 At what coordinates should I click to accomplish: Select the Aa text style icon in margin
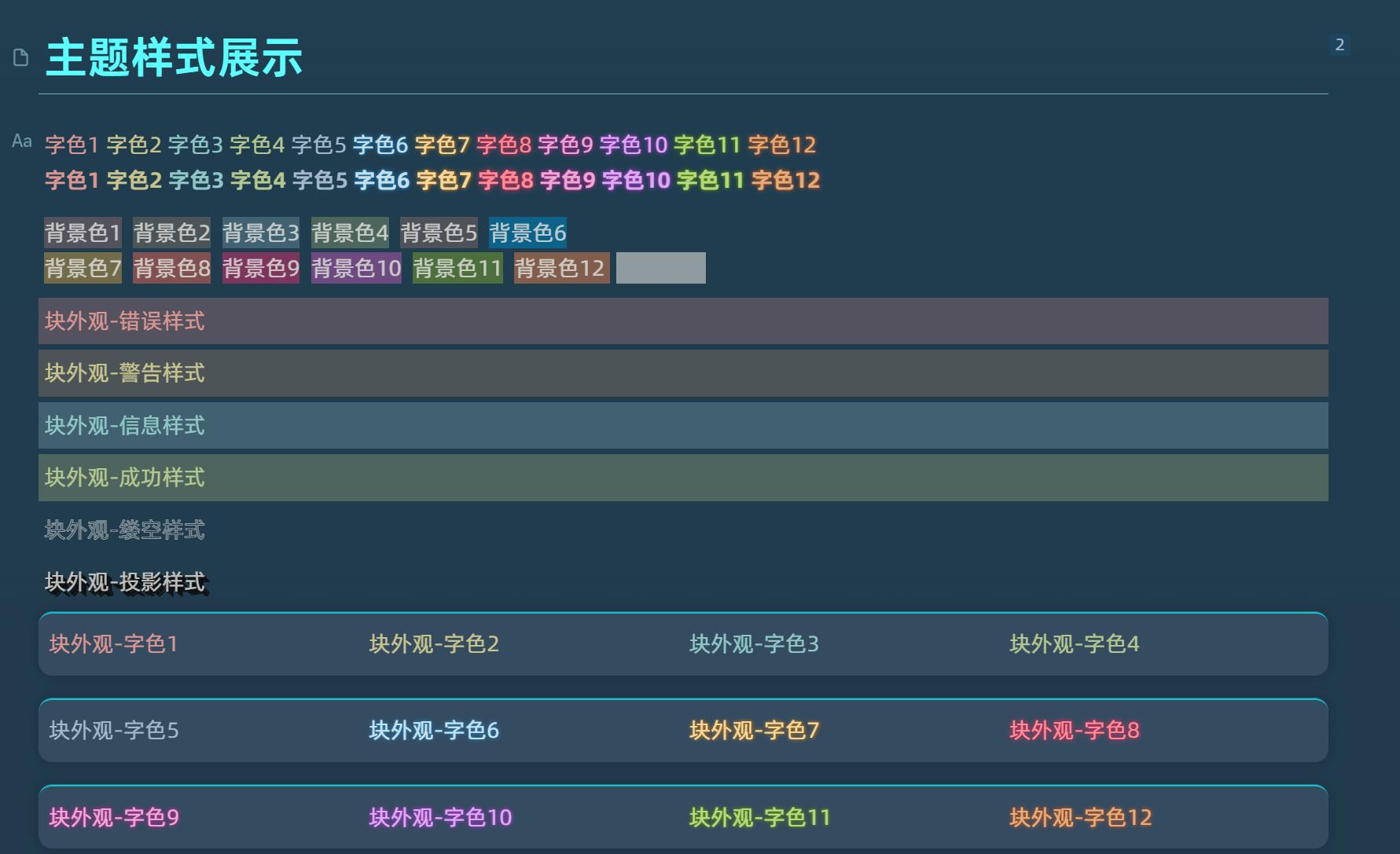(x=21, y=141)
